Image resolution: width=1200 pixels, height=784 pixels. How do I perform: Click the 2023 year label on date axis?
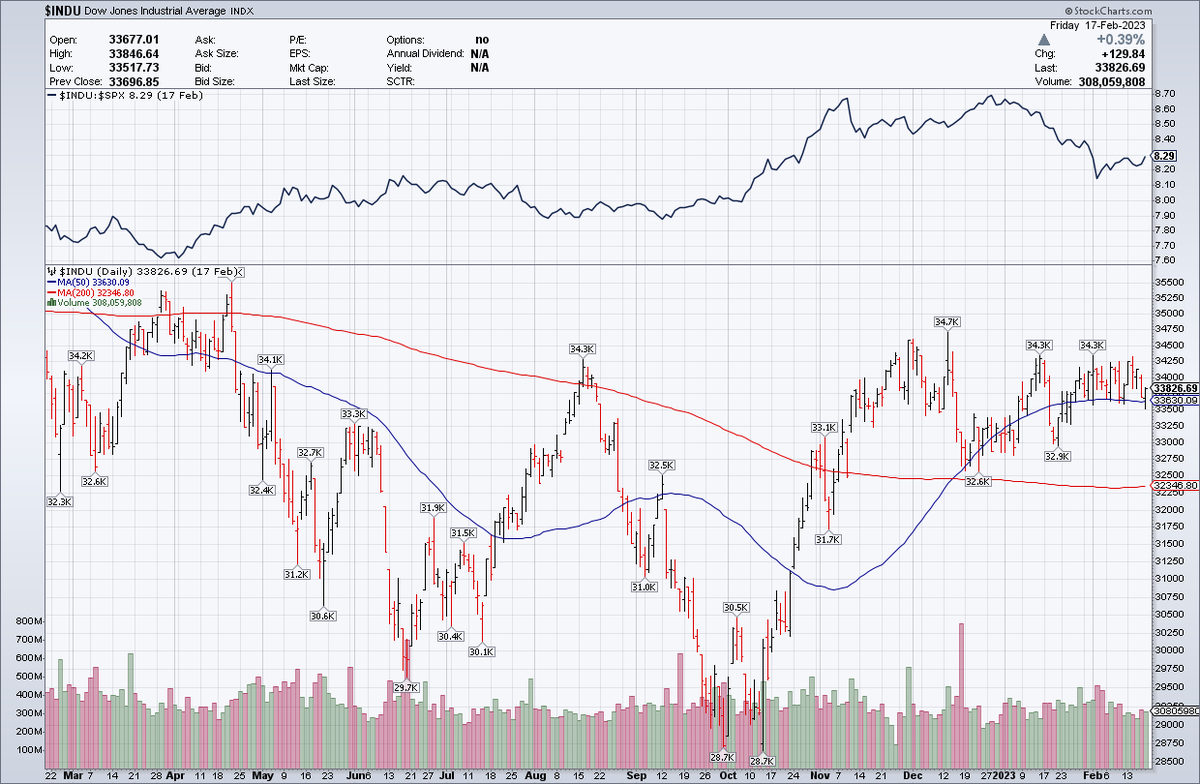click(1004, 776)
